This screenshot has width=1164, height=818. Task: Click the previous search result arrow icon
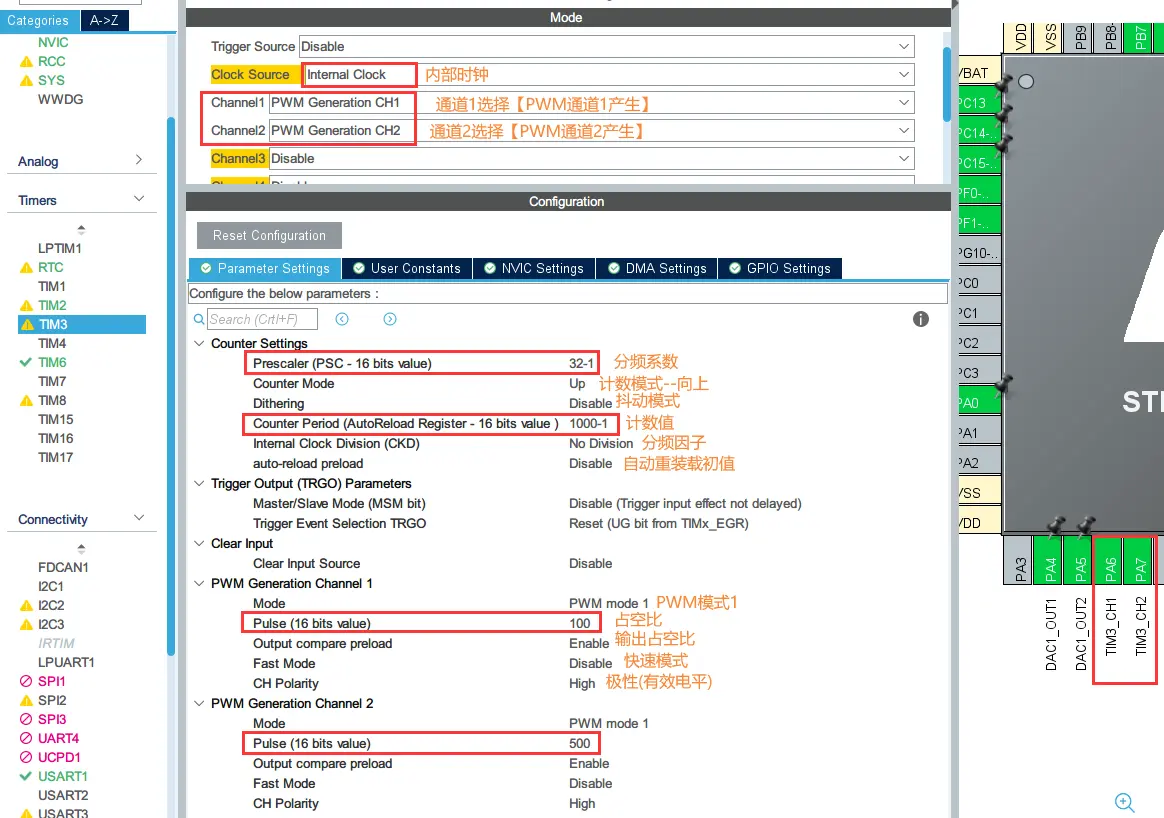tap(342, 319)
